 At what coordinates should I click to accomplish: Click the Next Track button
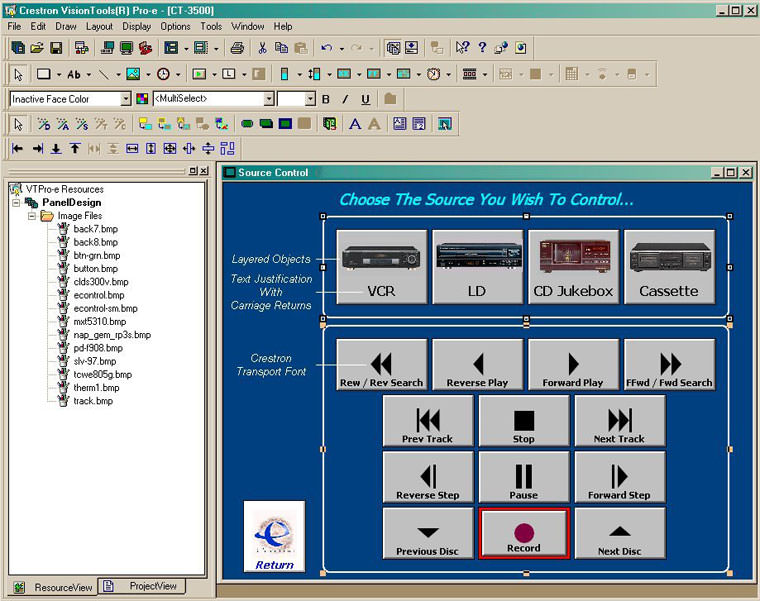pos(620,421)
